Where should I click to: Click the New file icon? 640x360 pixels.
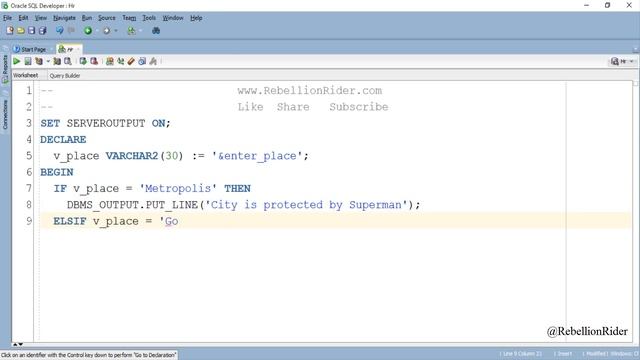(x=10, y=31)
